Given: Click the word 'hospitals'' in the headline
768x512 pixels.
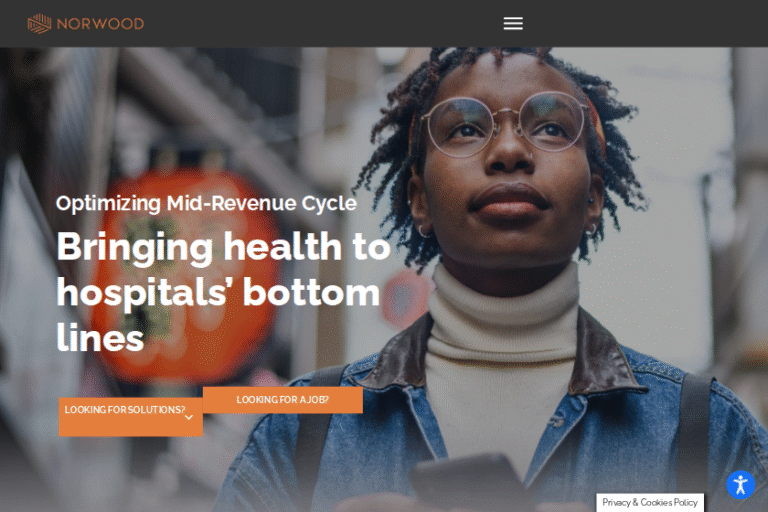Looking at the screenshot, I should [142, 293].
